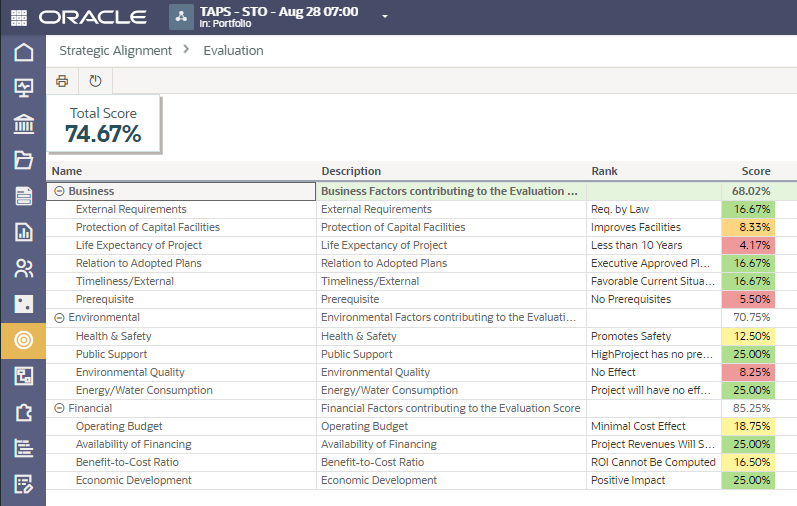Open the TAPS - STO context dropdown
This screenshot has width=797, height=506.
tap(385, 17)
